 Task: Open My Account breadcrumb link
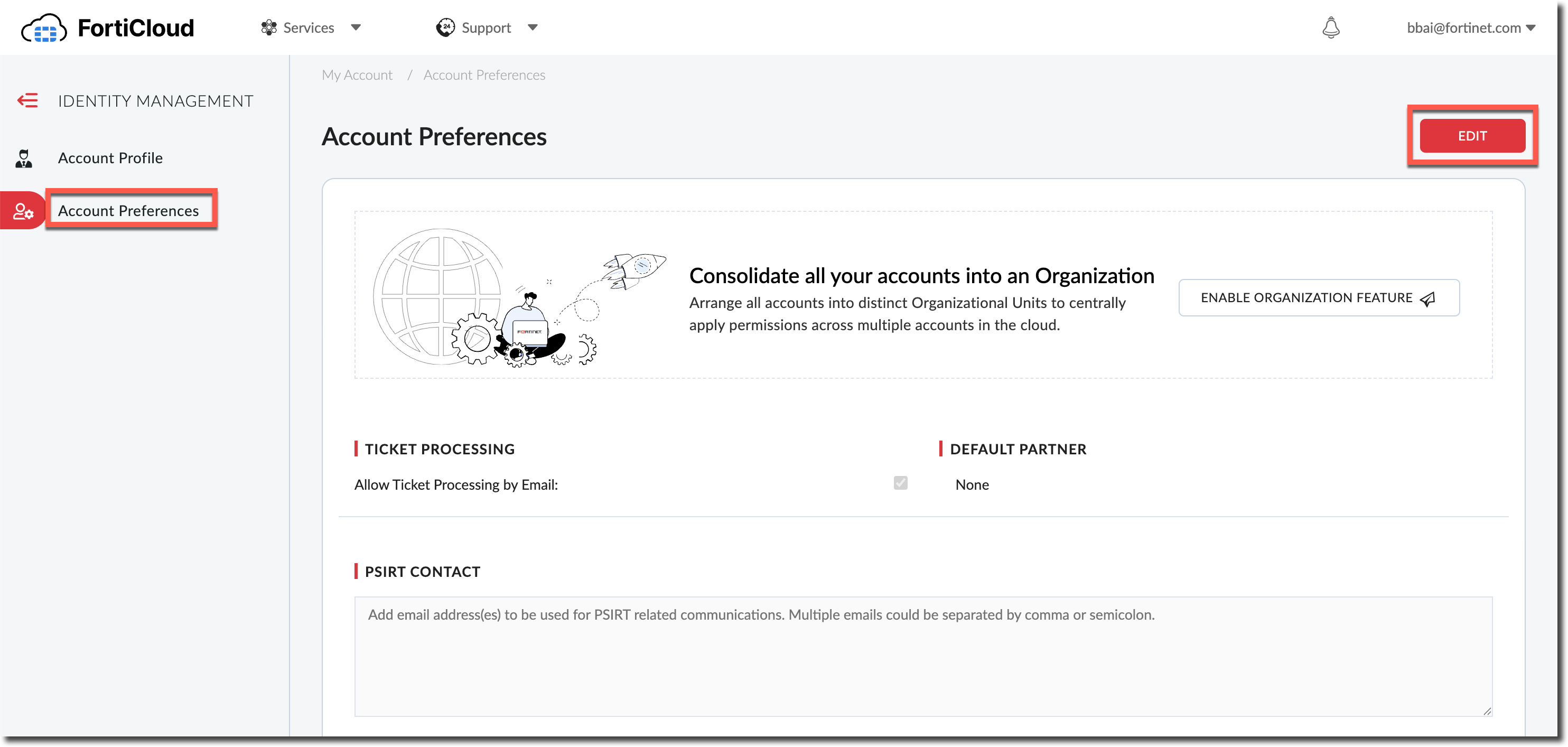coord(357,75)
